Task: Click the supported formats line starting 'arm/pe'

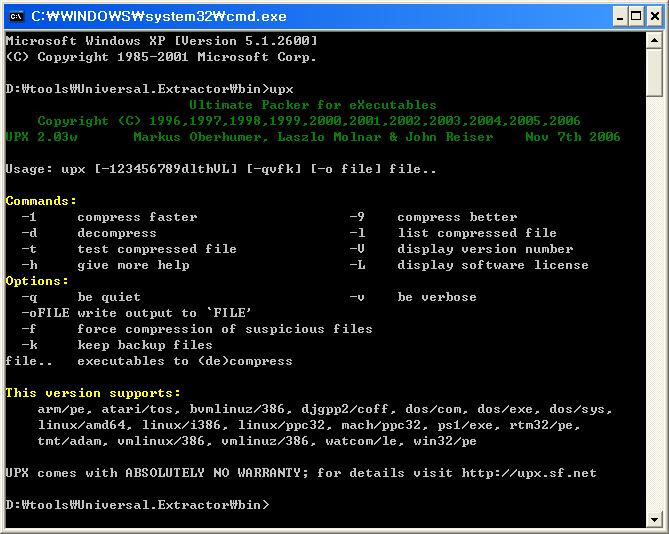Action: pos(325,409)
